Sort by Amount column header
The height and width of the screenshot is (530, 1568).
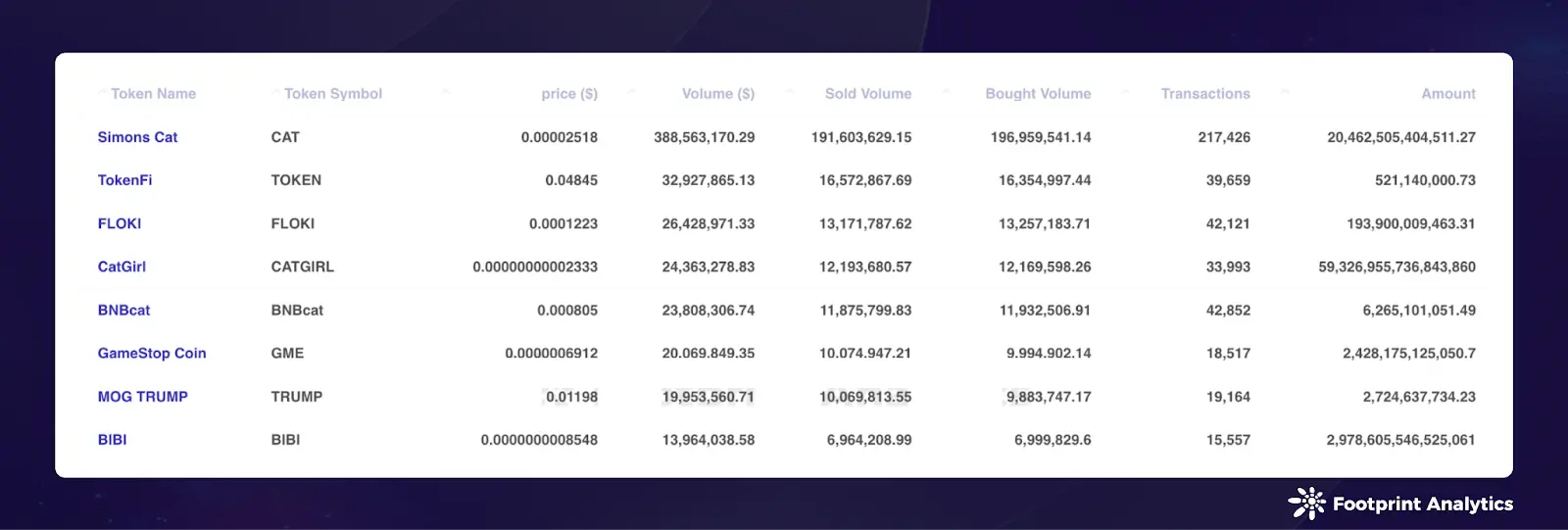coord(1447,94)
